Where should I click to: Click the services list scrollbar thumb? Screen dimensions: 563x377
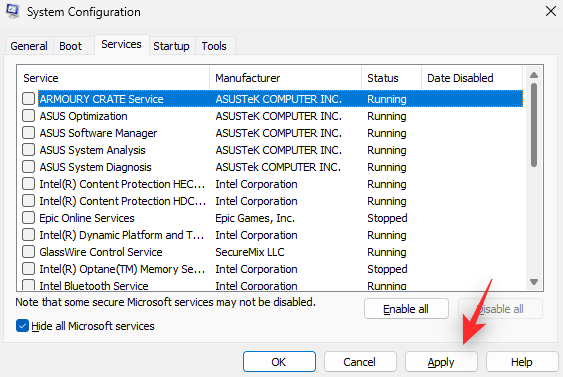pos(534,125)
